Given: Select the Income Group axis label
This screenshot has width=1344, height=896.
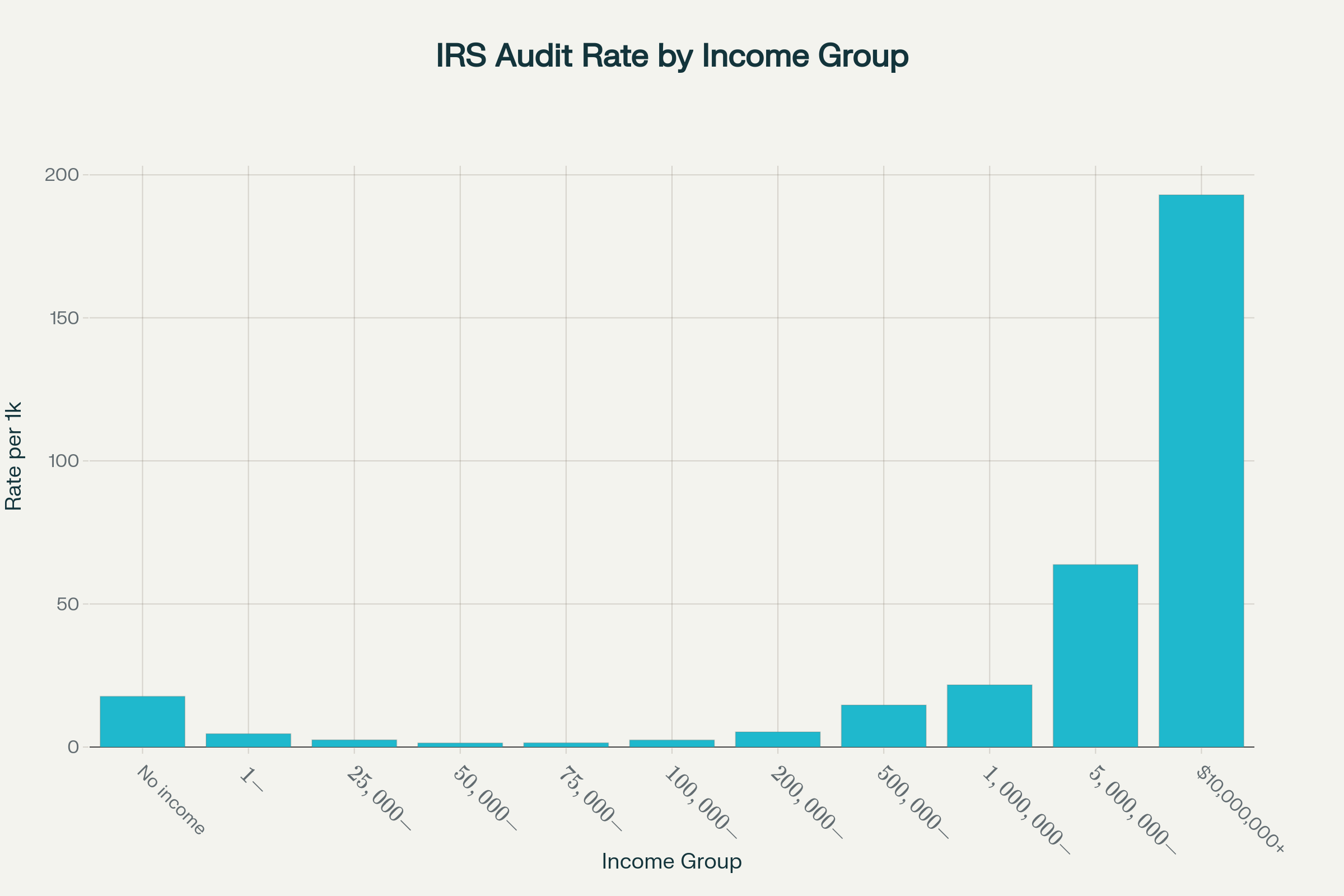Looking at the screenshot, I should [671, 862].
